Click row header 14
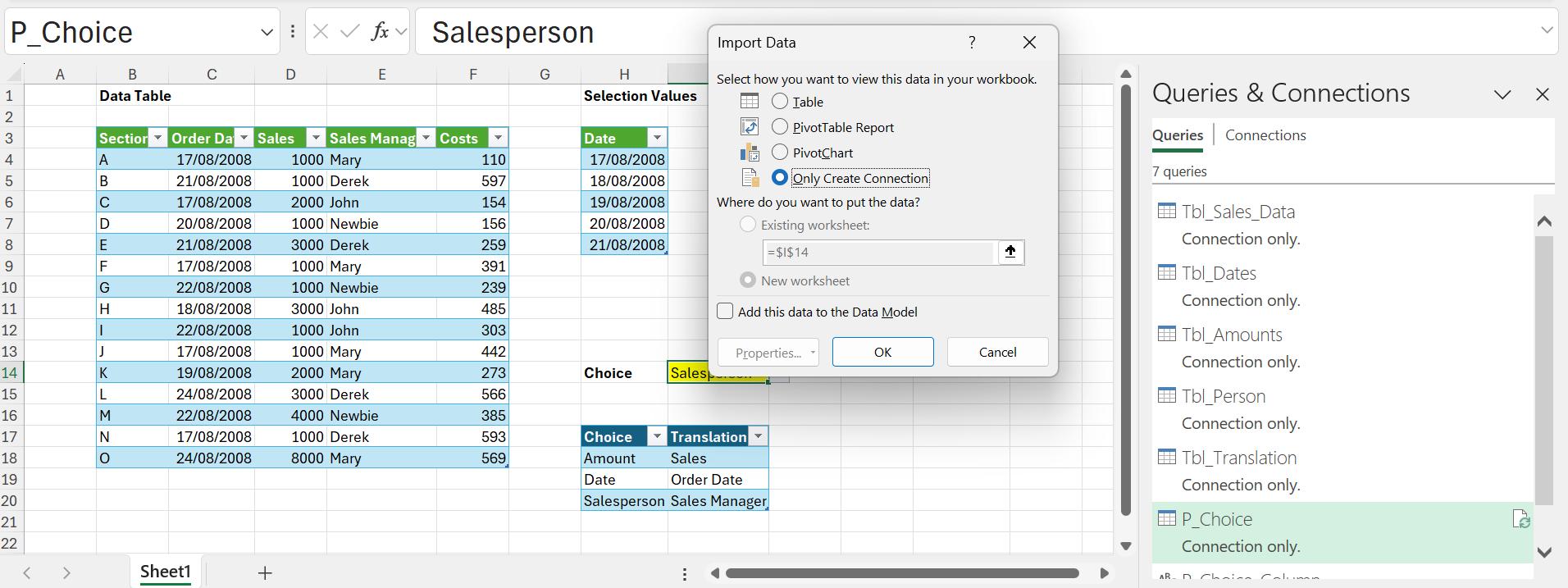This screenshot has height=588, width=1568. [11, 372]
